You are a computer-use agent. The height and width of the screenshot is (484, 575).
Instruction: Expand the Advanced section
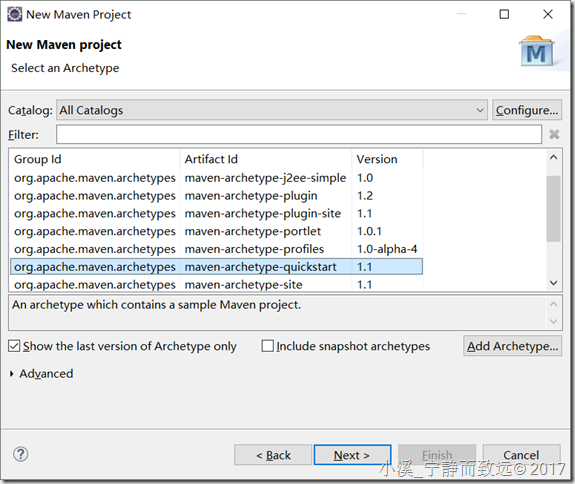[x=12, y=374]
